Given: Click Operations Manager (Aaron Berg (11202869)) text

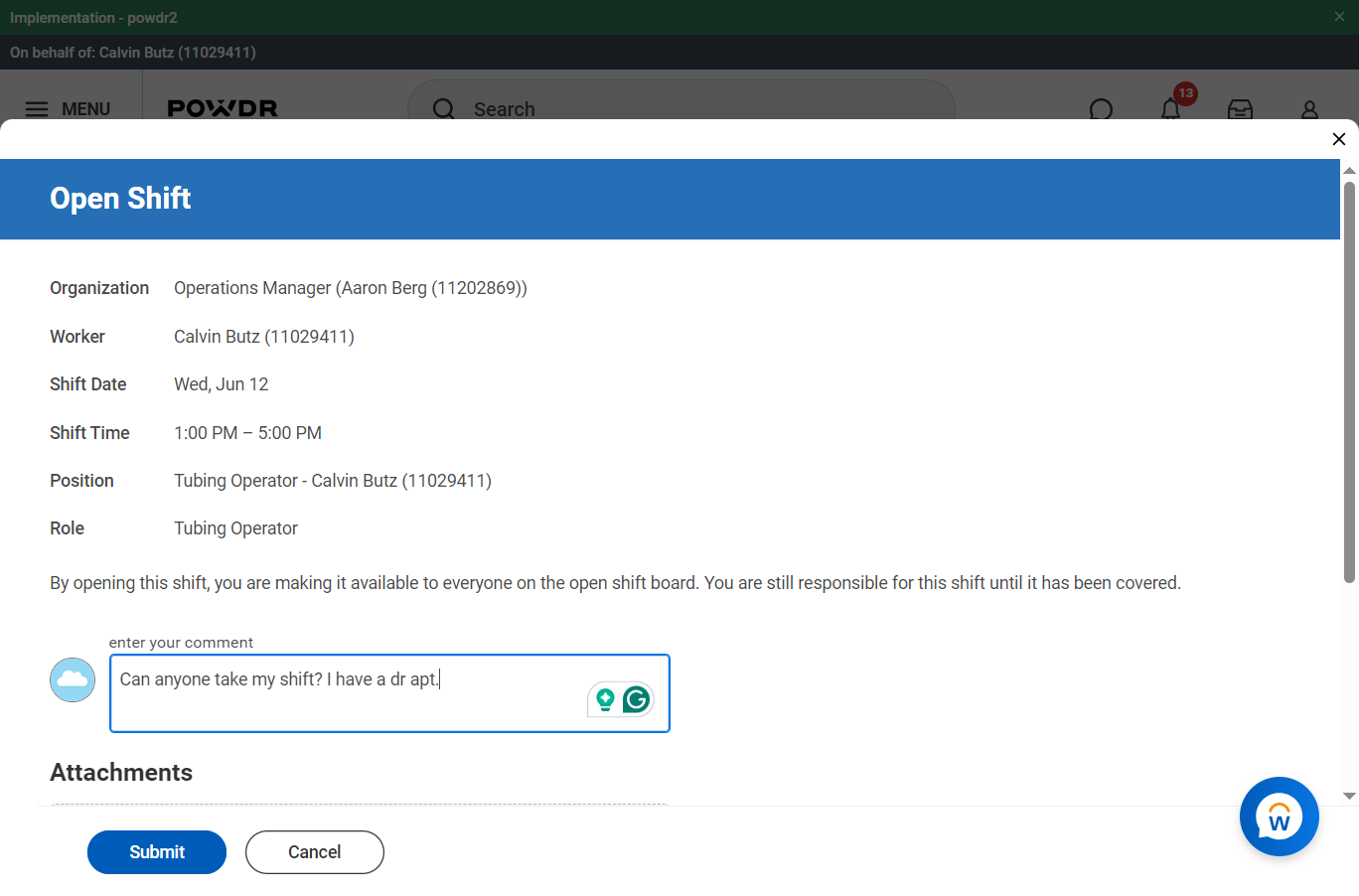Looking at the screenshot, I should pyautogui.click(x=351, y=288).
